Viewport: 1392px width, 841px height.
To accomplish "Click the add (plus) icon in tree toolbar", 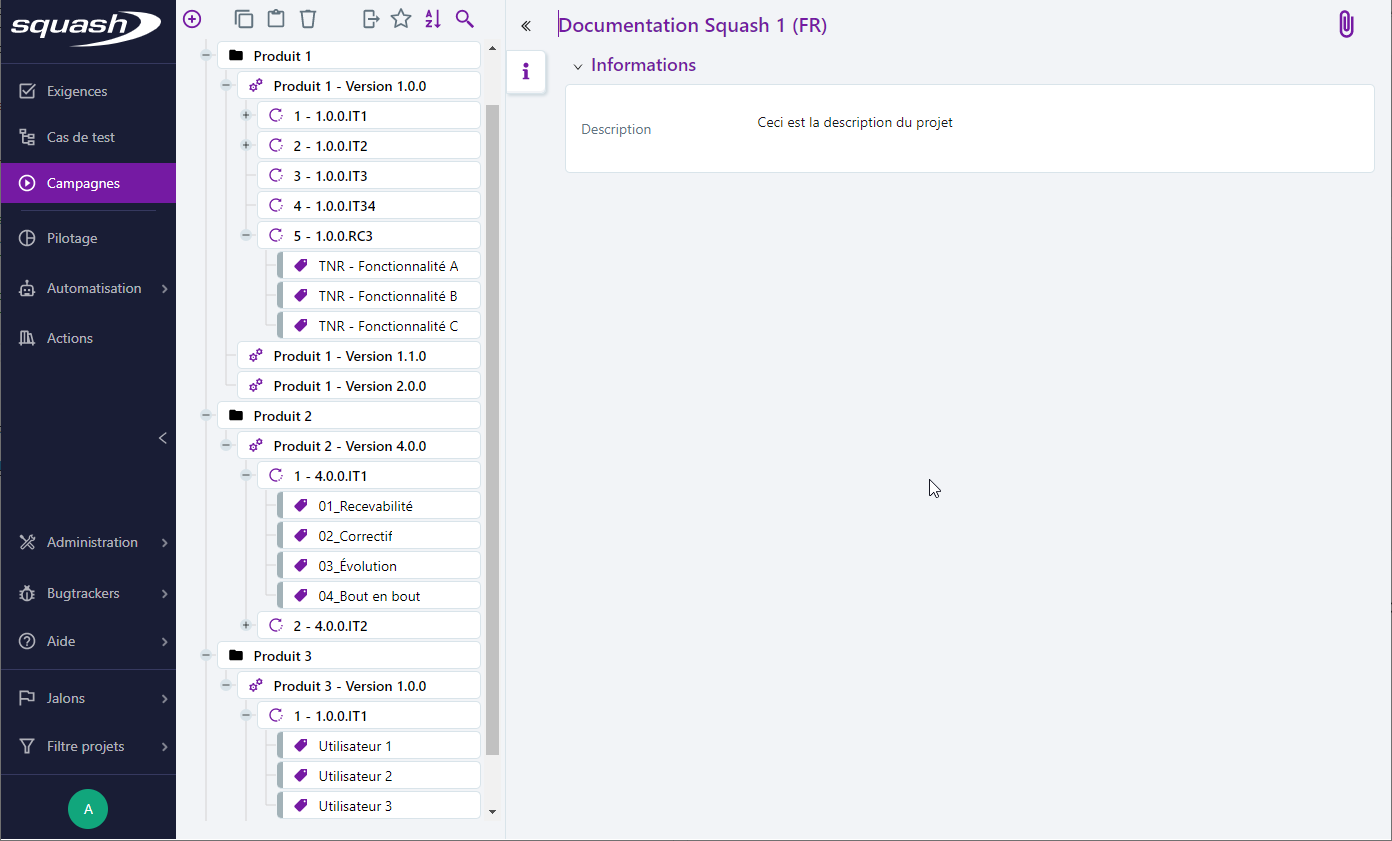I will (192, 19).
